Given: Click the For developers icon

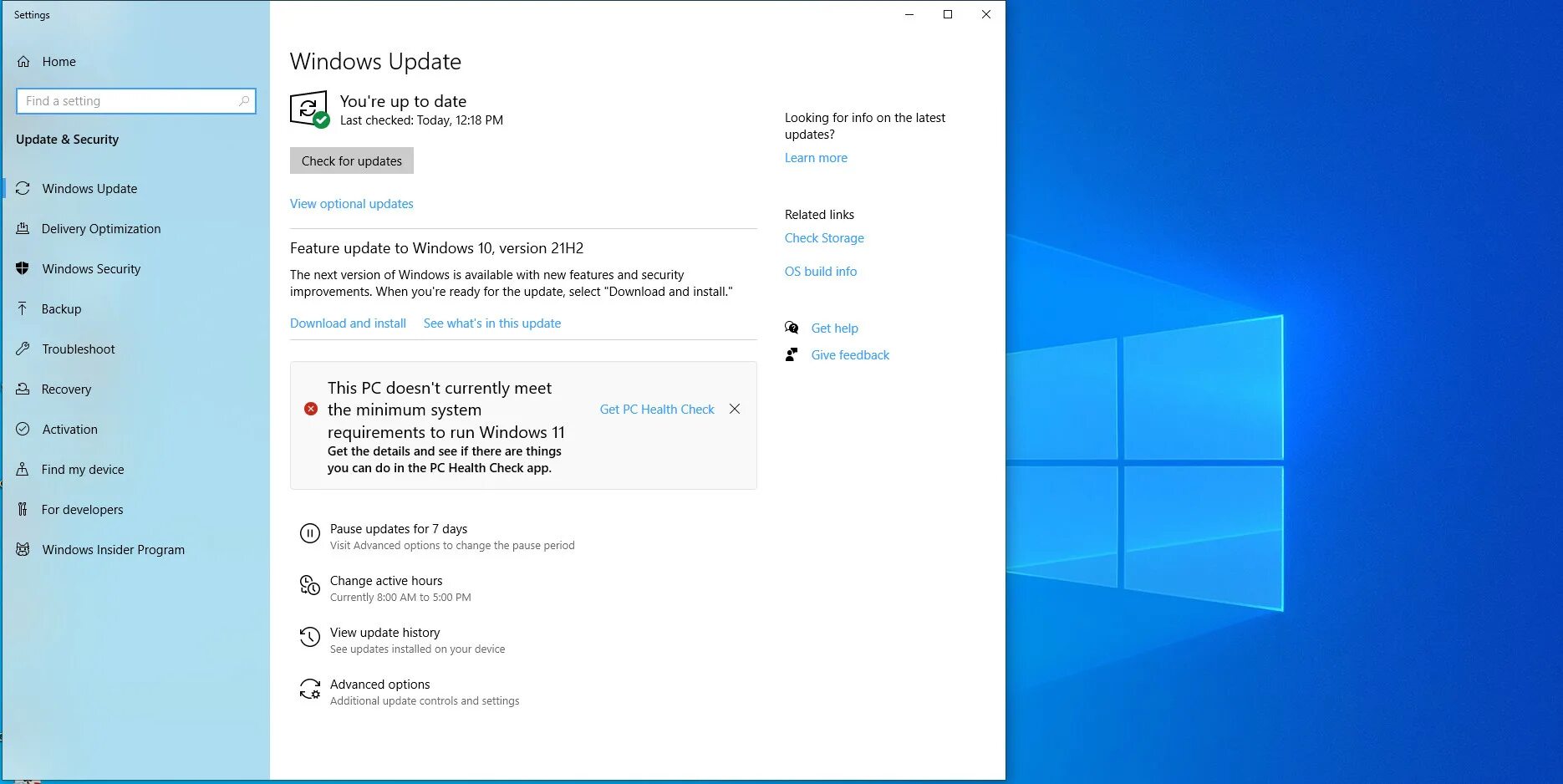Looking at the screenshot, I should coord(23,510).
